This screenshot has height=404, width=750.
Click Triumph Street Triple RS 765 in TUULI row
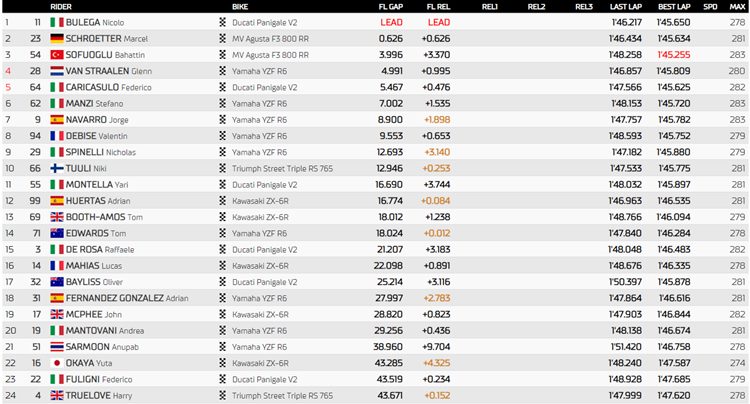coord(283,168)
